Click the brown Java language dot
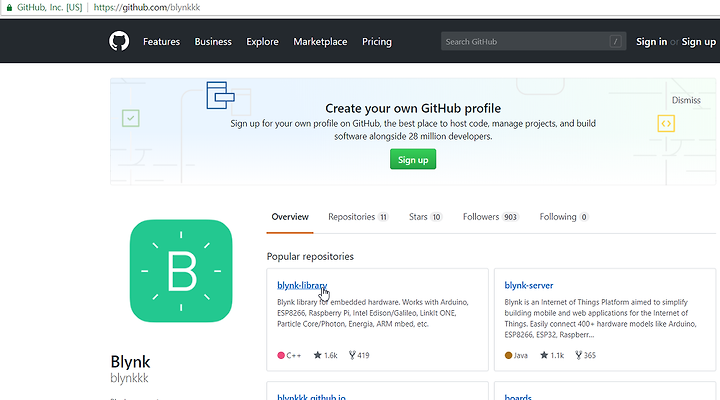 pyautogui.click(x=508, y=355)
